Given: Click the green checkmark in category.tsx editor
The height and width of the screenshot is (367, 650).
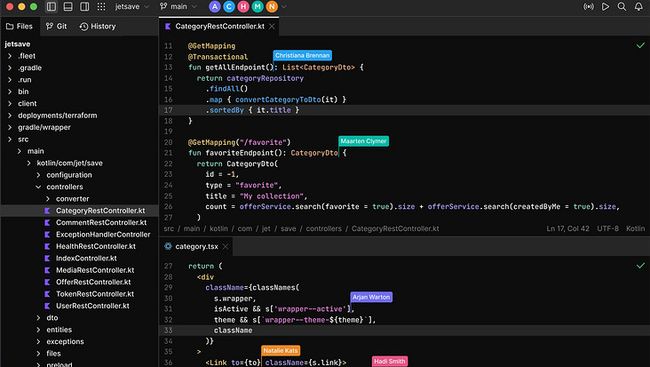Looking at the screenshot, I should click(640, 265).
